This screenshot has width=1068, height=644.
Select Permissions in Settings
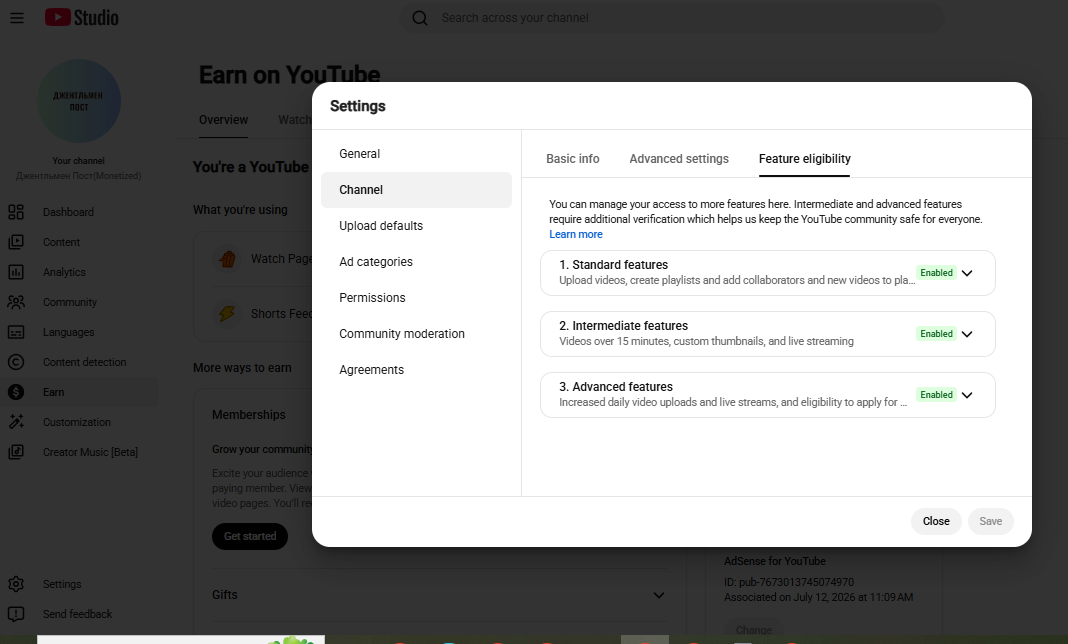(x=416, y=298)
